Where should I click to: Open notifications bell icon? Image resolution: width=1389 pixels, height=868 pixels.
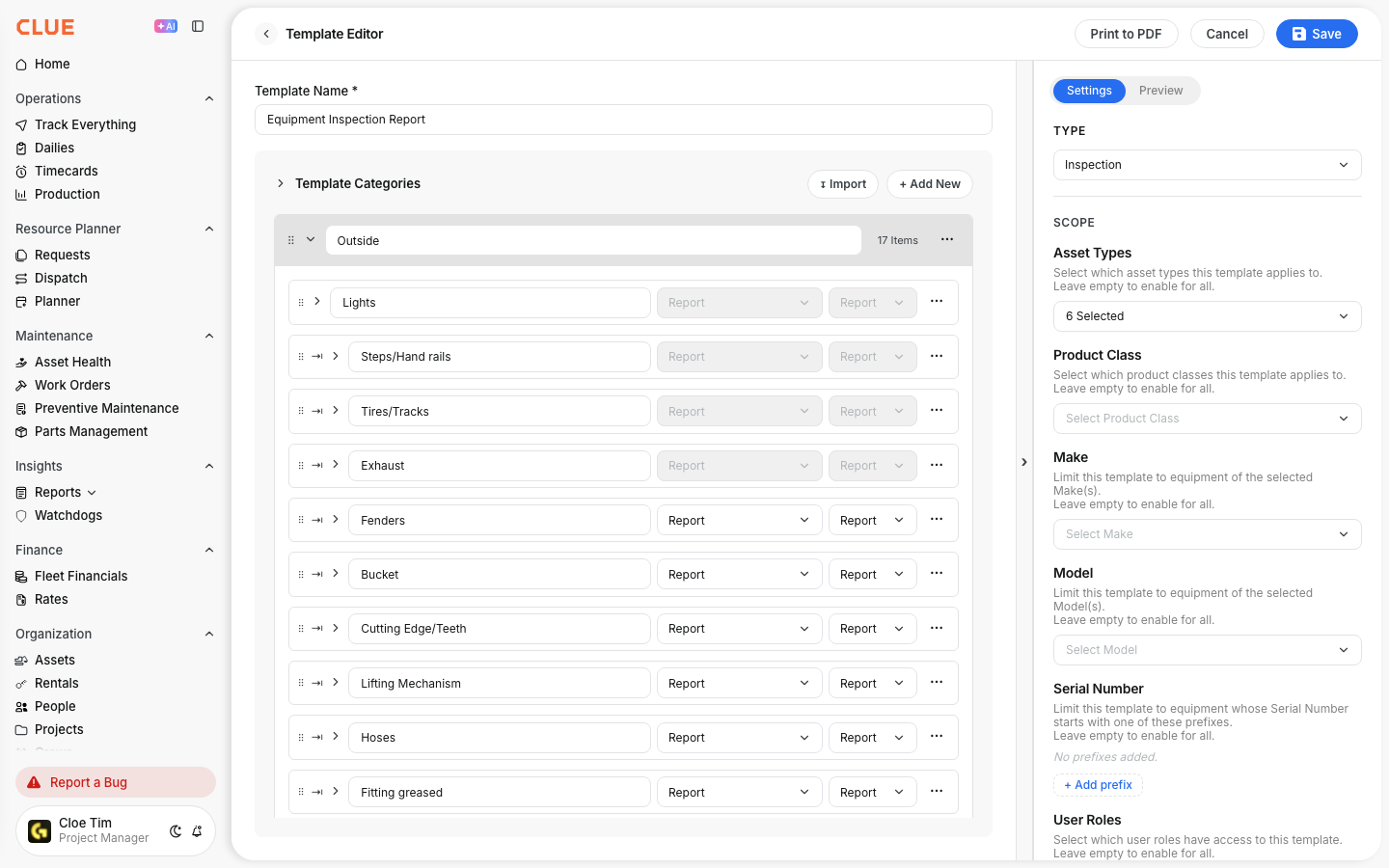(x=197, y=830)
